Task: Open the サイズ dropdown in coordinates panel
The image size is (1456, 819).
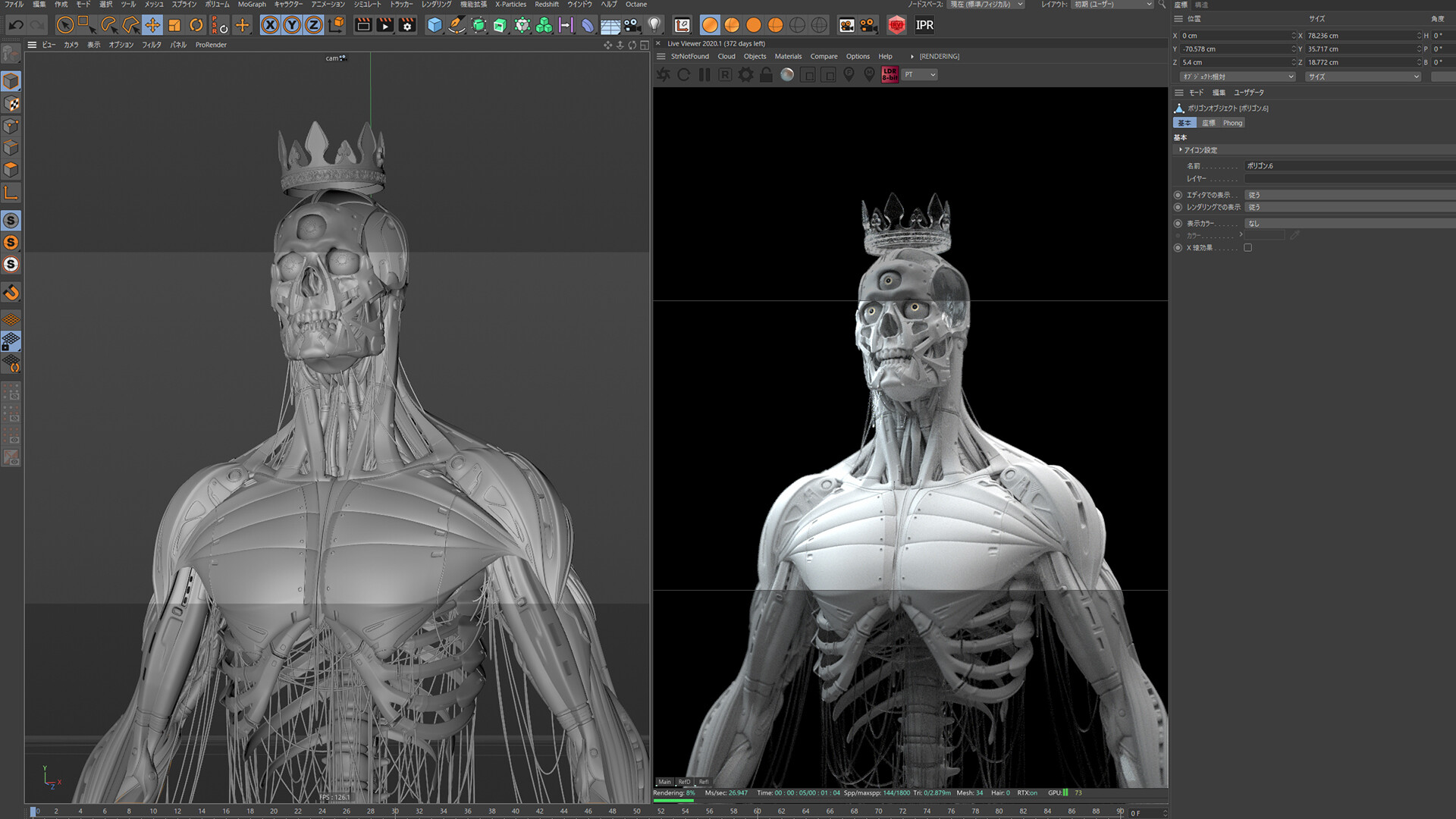Action: [1363, 77]
